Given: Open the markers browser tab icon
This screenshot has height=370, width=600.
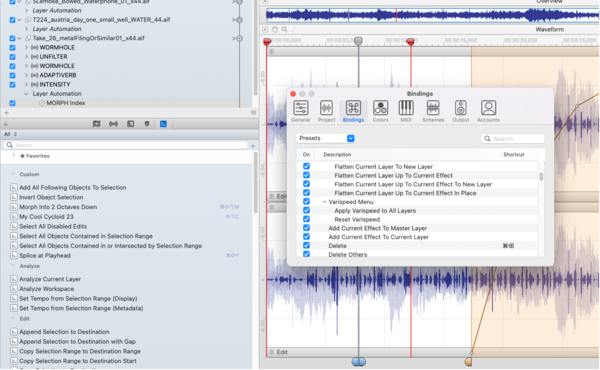Looking at the screenshot, I should click(147, 124).
